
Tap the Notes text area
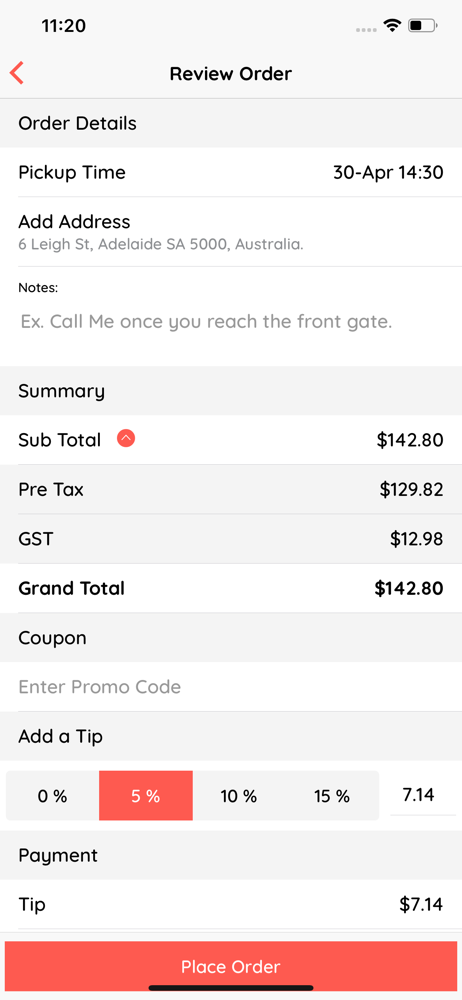click(231, 321)
